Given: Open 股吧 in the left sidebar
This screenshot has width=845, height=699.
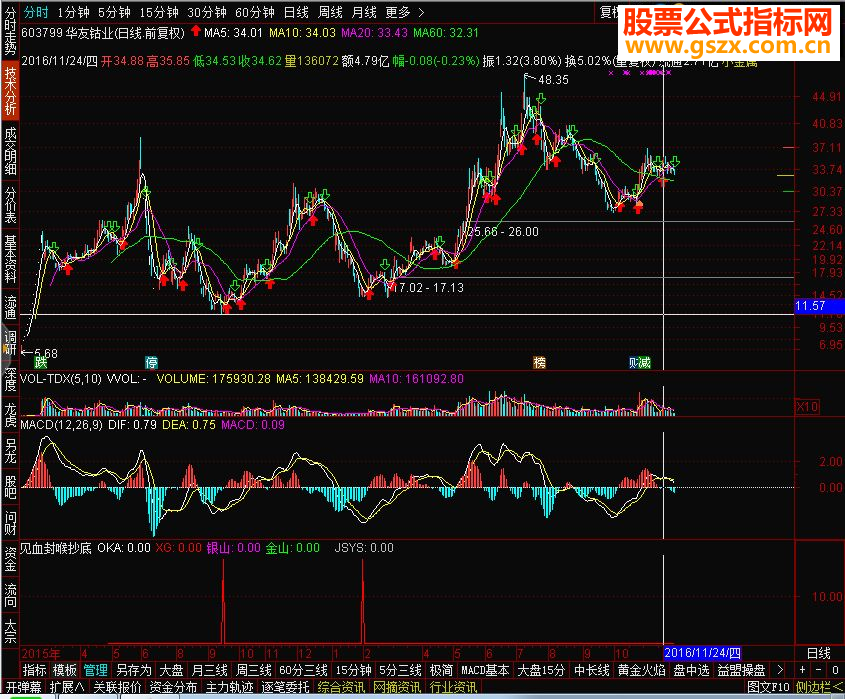Looking at the screenshot, I should (x=10, y=487).
